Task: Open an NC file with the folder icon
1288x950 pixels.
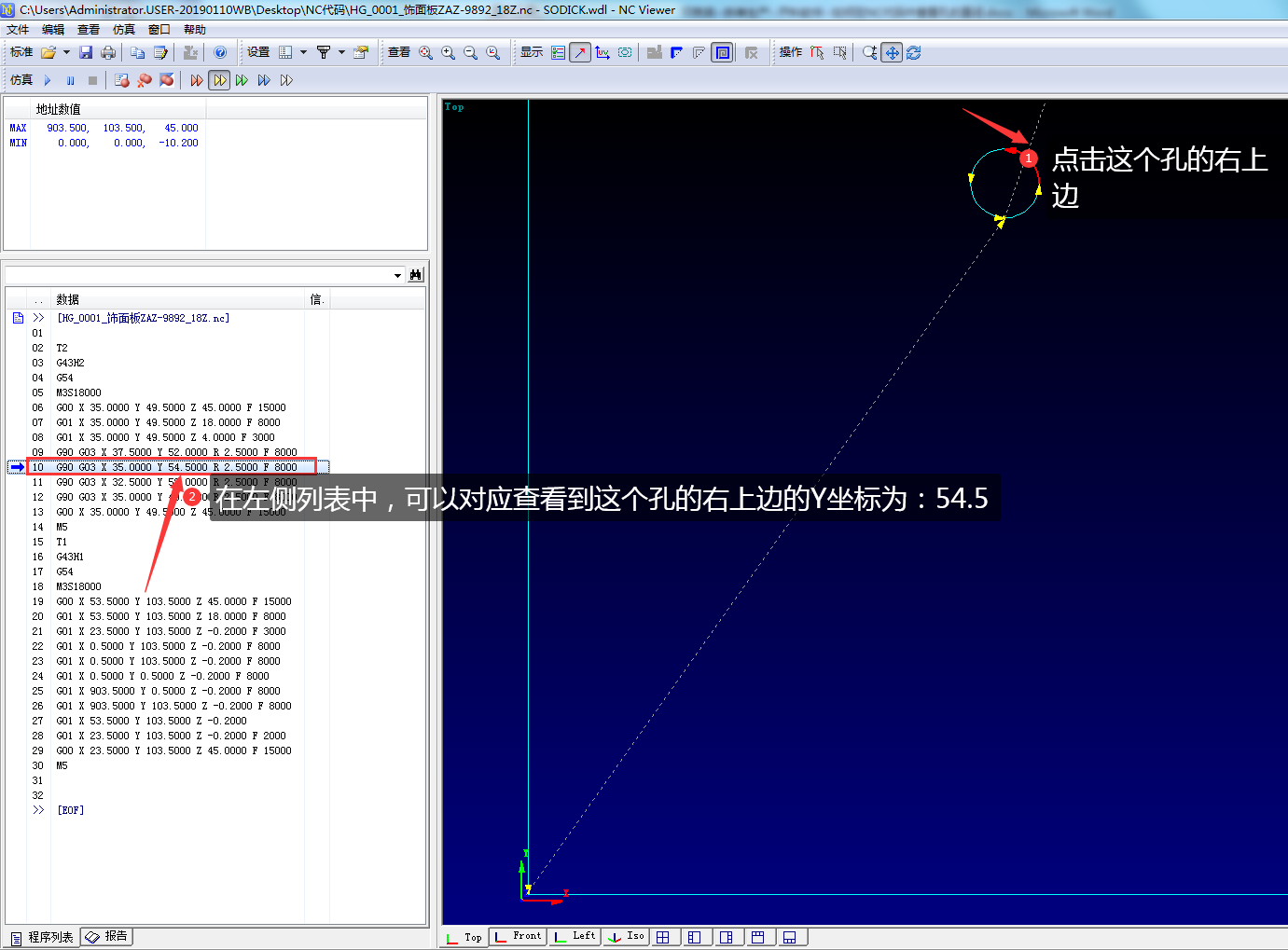Action: pos(48,52)
